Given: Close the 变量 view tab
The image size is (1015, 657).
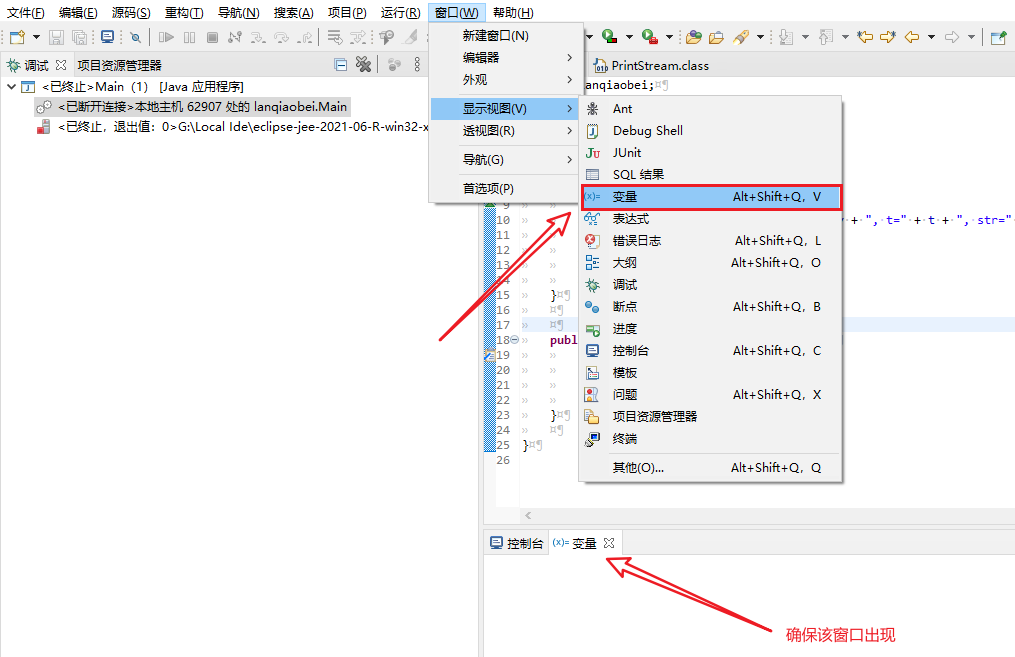Looking at the screenshot, I should [609, 544].
